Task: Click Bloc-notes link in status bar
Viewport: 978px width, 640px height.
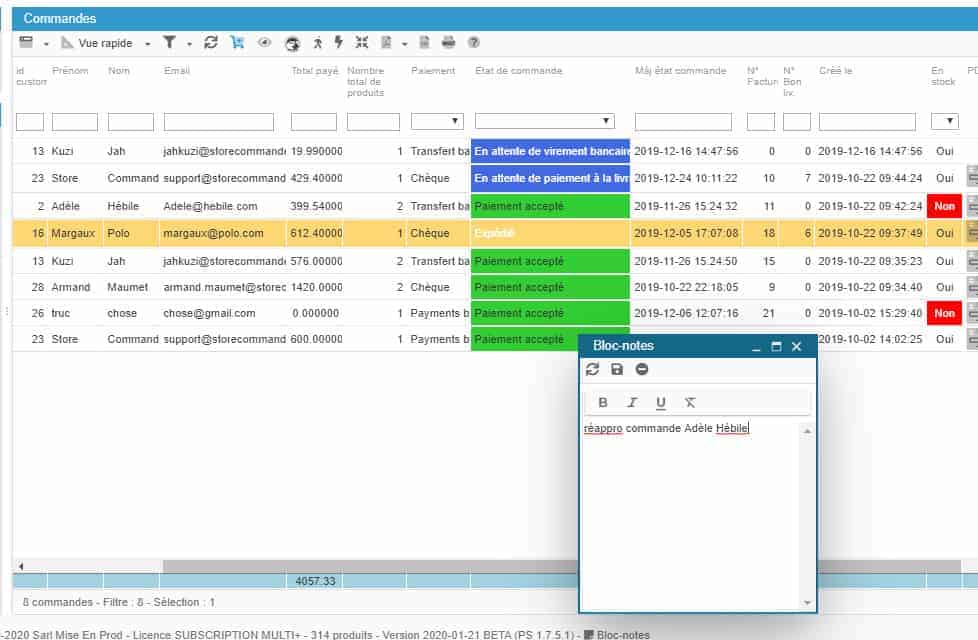Action: pos(622,634)
